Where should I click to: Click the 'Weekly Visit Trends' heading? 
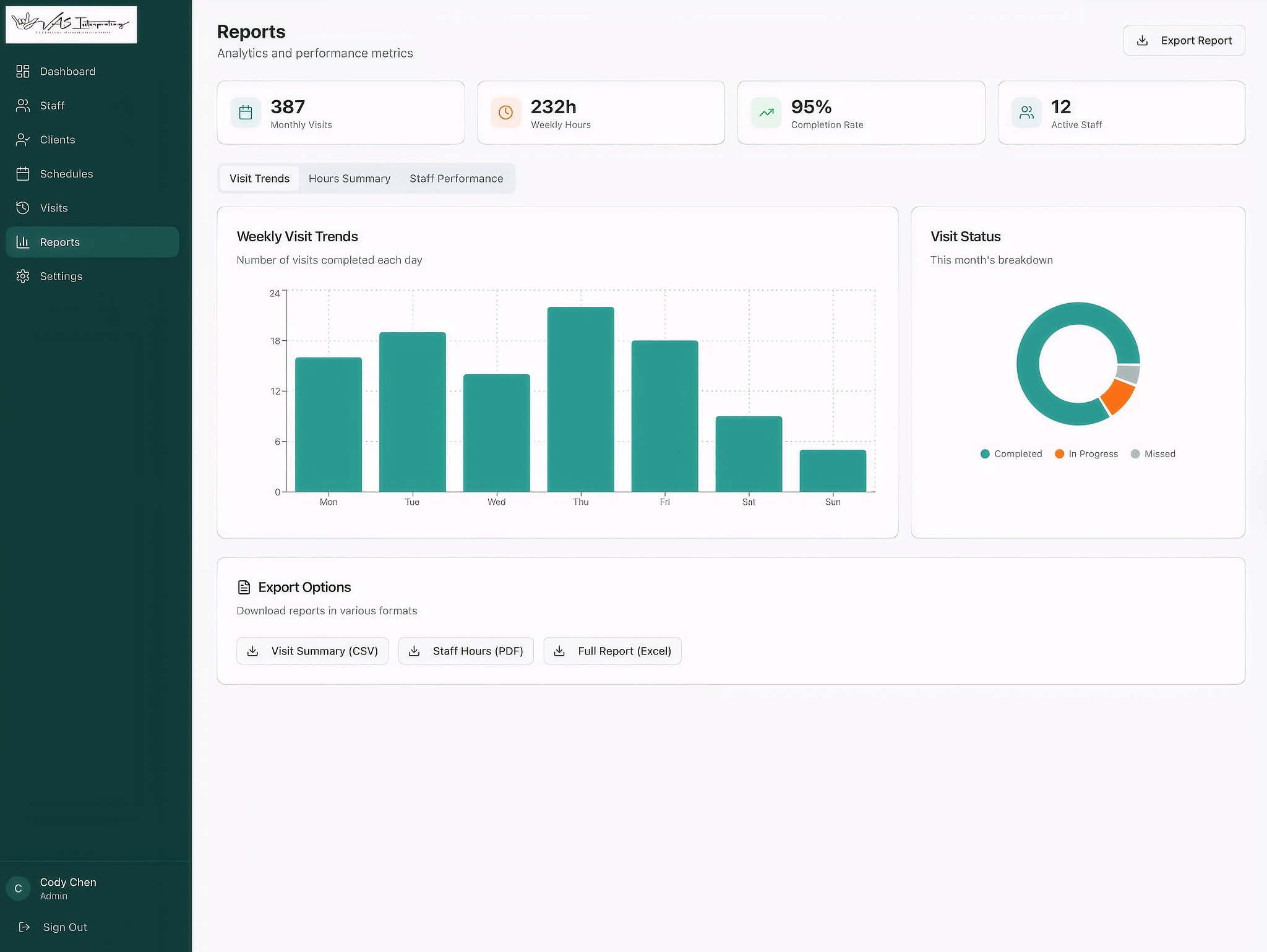pyautogui.click(x=298, y=236)
